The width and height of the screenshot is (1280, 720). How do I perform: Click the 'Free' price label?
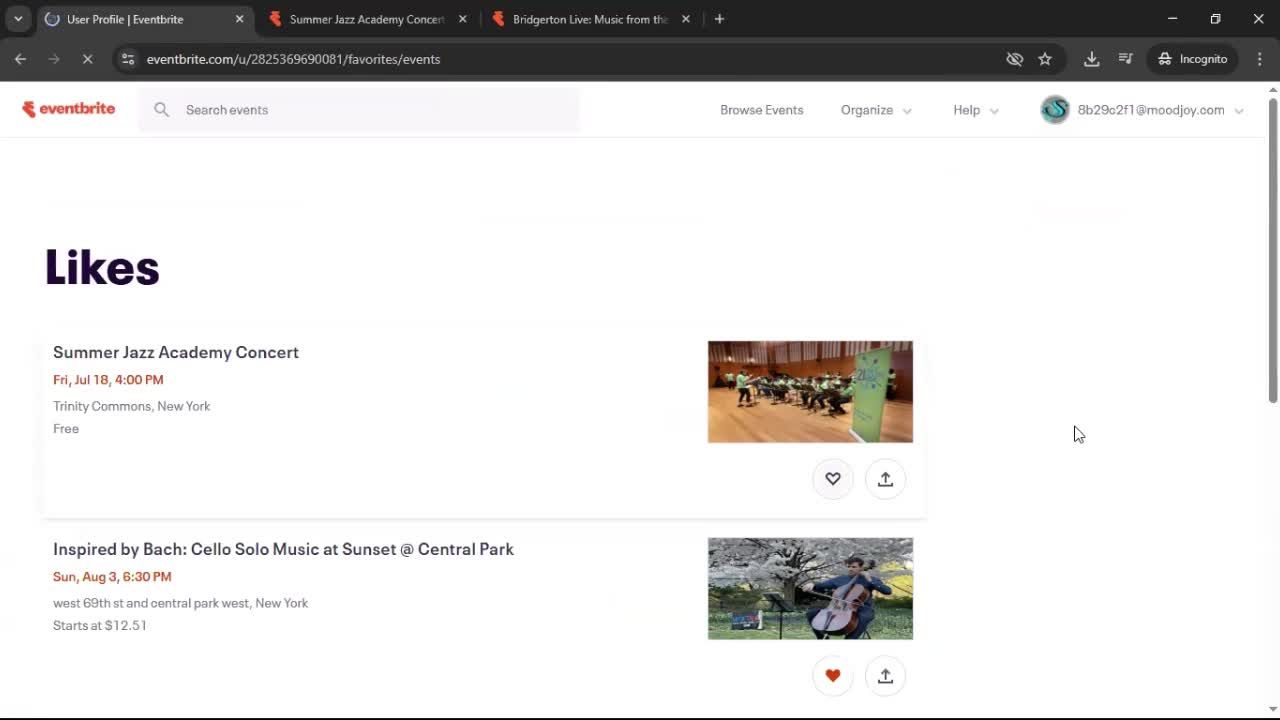(x=66, y=428)
